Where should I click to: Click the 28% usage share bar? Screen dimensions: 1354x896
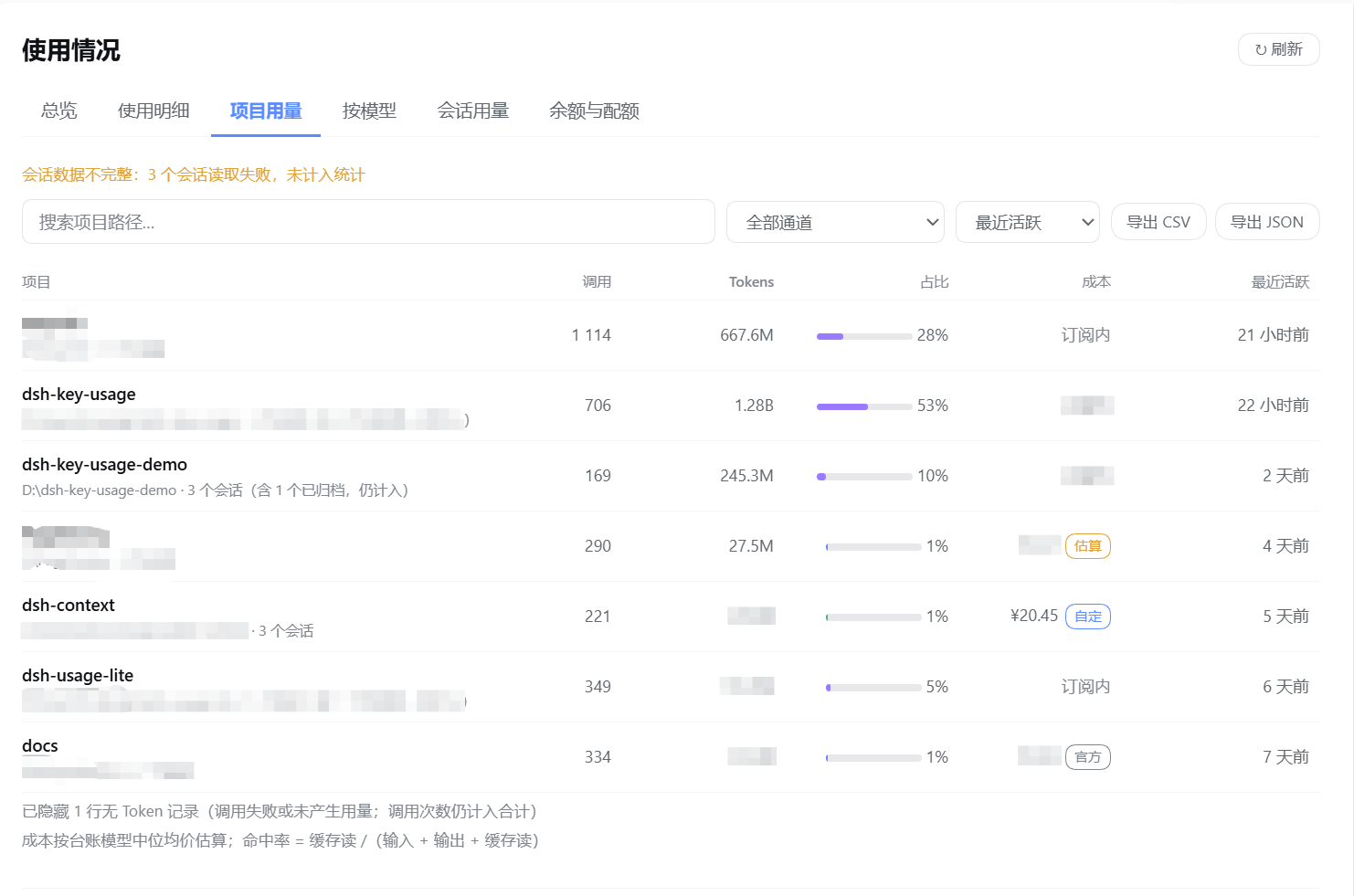864,336
